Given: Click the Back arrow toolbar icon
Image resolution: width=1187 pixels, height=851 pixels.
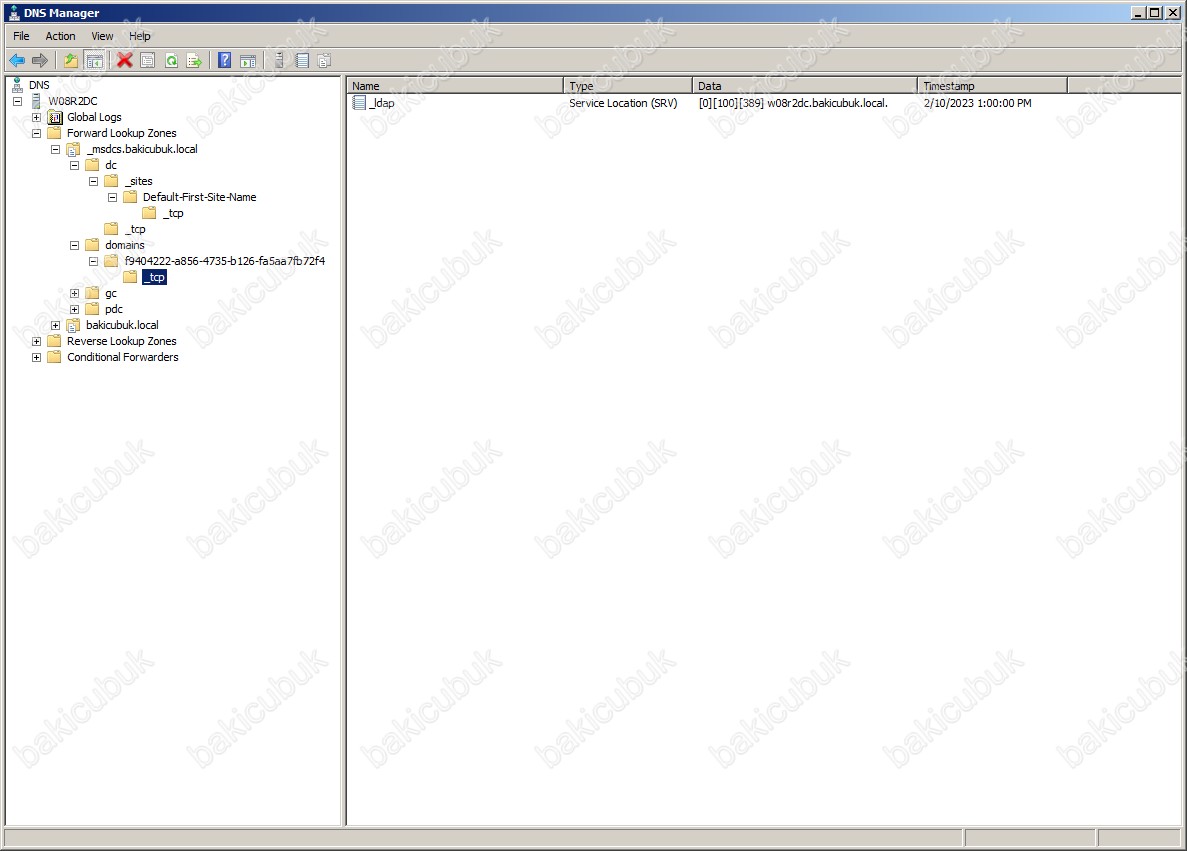Looking at the screenshot, I should [x=17, y=61].
